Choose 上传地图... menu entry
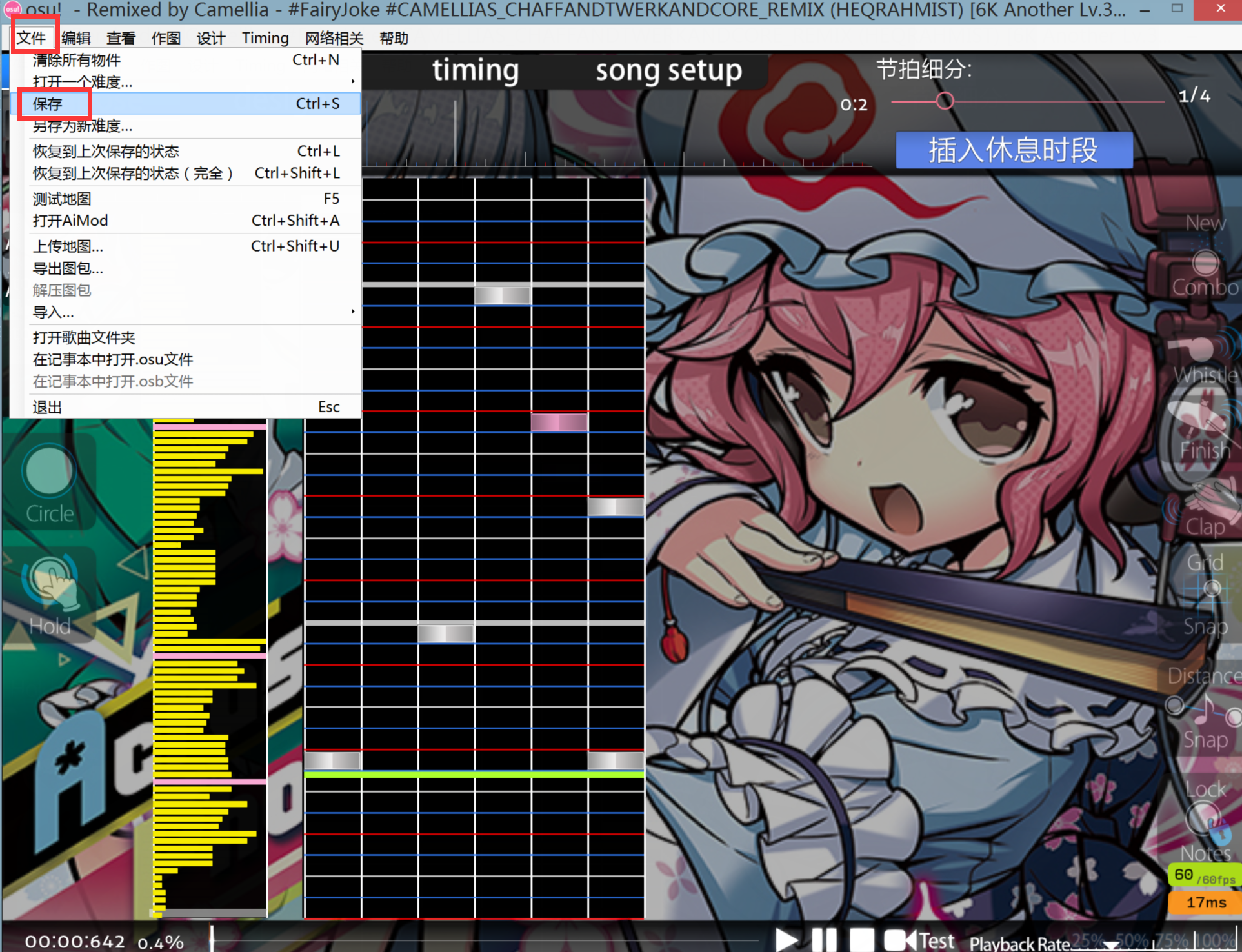Viewport: 1242px width, 952px height. (x=186, y=246)
